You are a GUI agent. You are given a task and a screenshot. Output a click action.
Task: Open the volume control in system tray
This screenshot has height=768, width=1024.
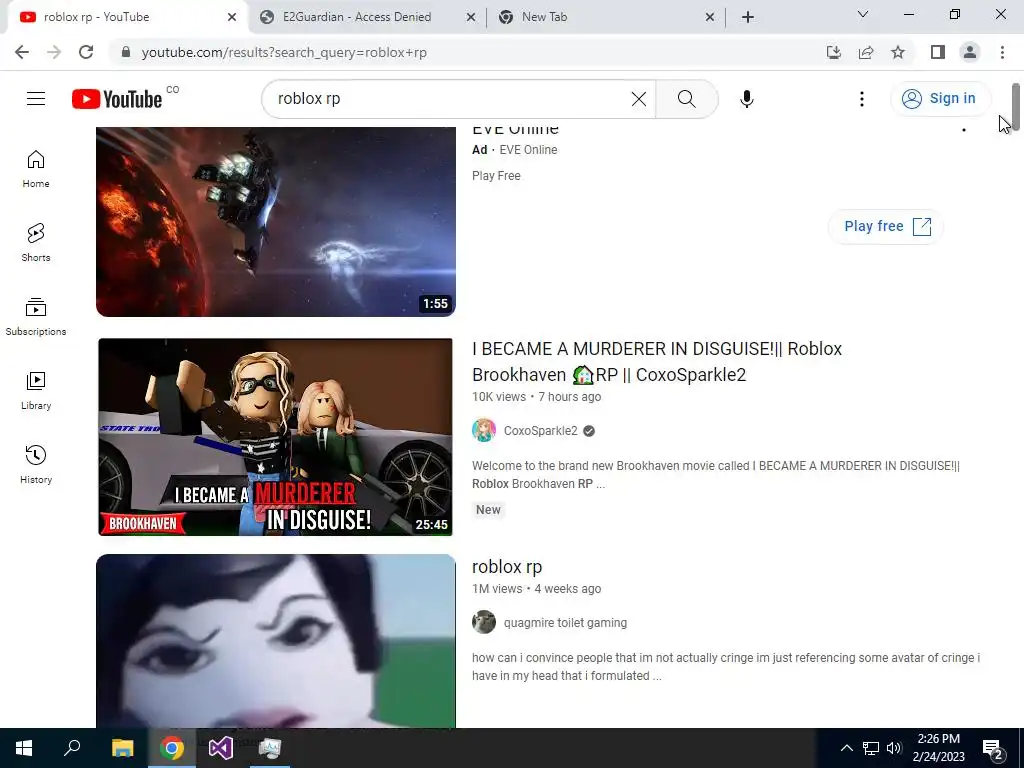pos(894,748)
